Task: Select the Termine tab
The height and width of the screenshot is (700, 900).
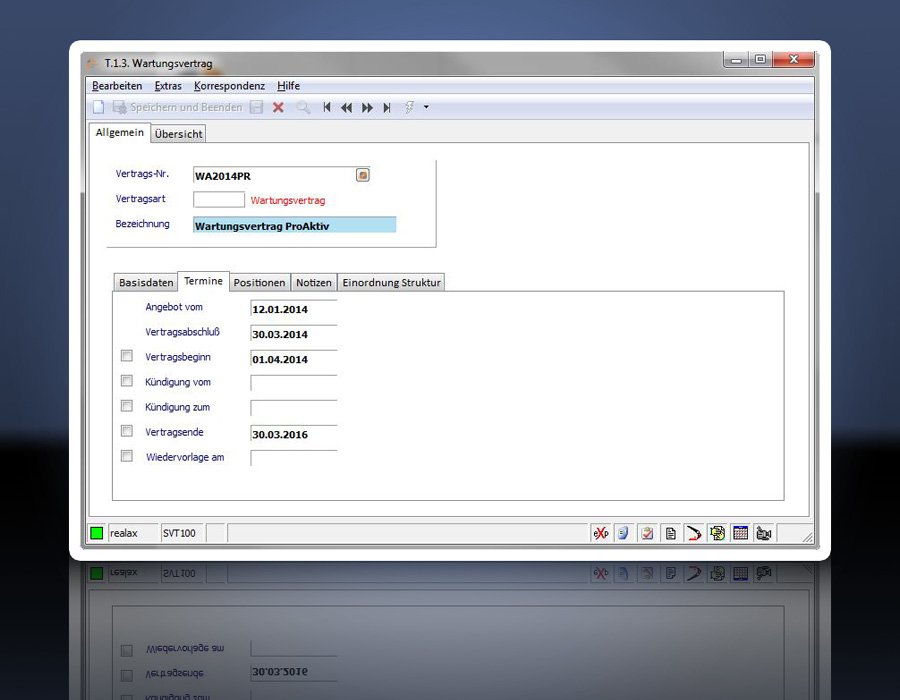Action: pyautogui.click(x=203, y=281)
